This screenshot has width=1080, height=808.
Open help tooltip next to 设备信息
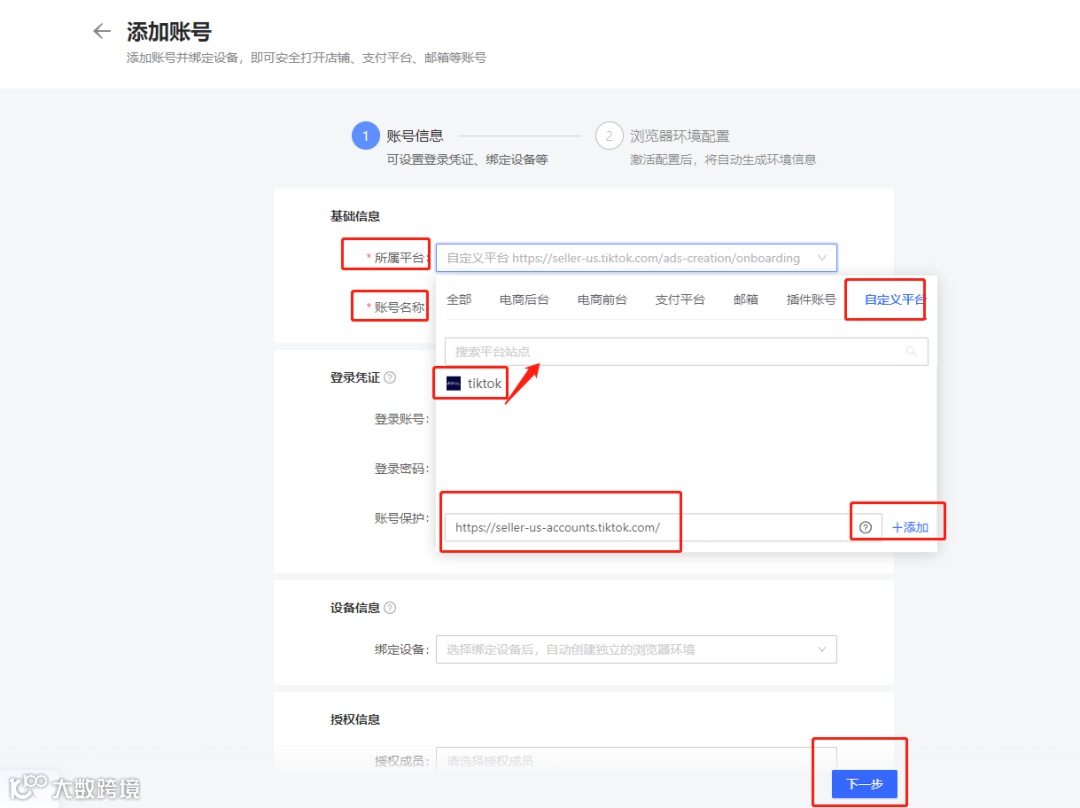(390, 606)
